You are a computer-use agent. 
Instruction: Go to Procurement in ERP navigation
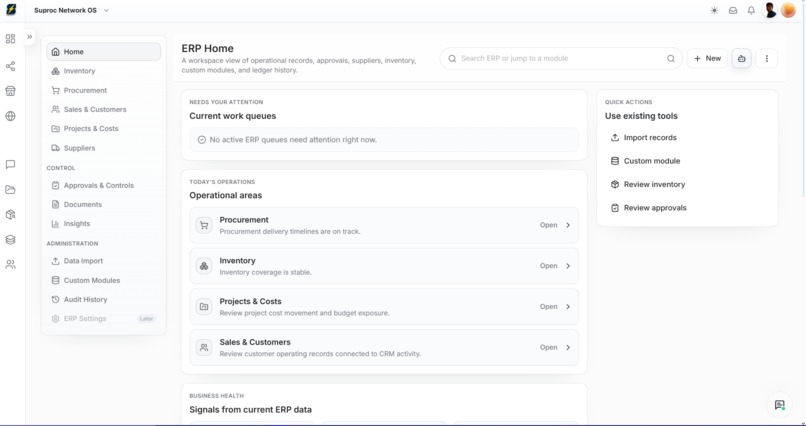point(103,90)
